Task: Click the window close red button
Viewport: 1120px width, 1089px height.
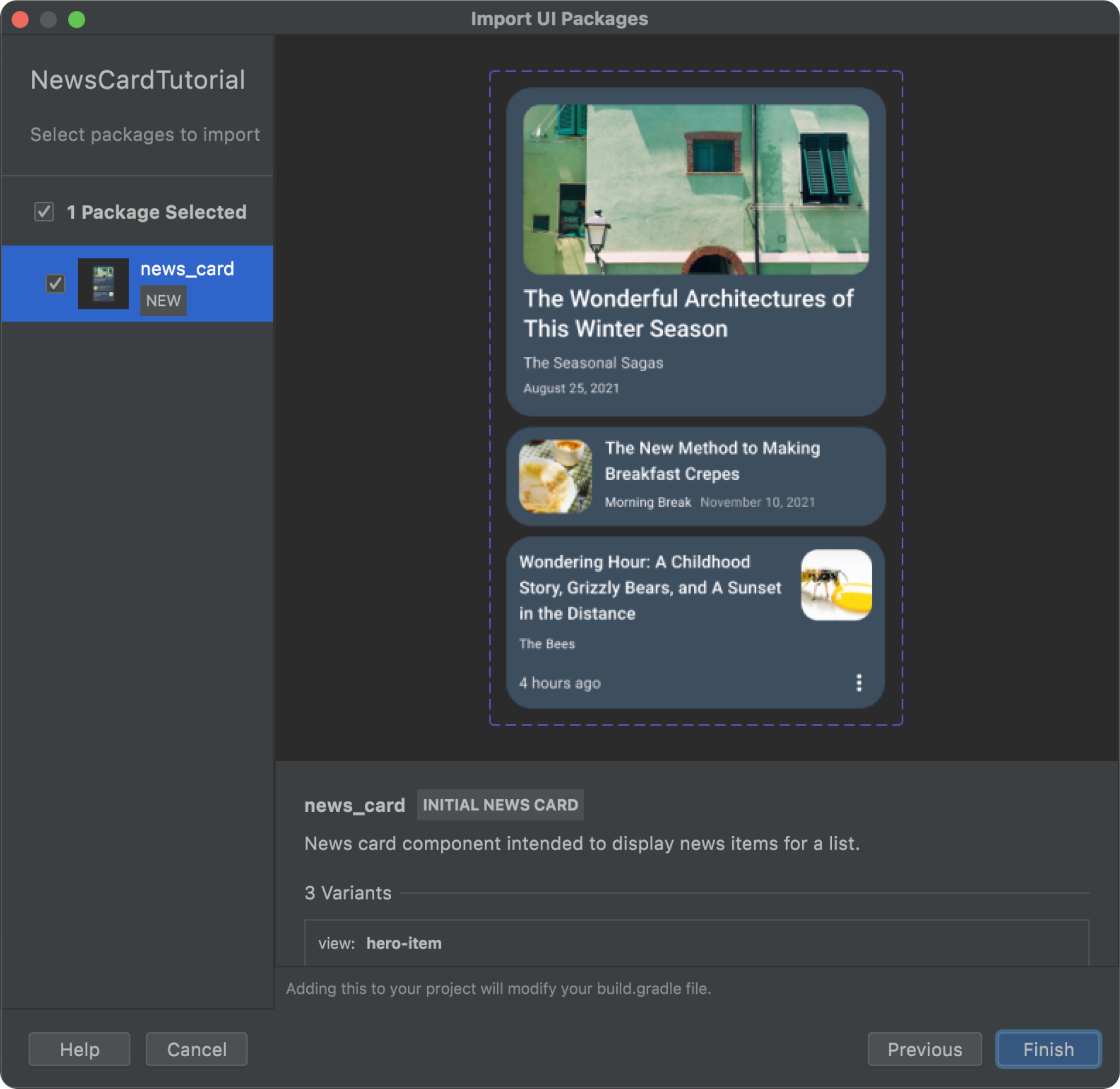Action: click(20, 19)
